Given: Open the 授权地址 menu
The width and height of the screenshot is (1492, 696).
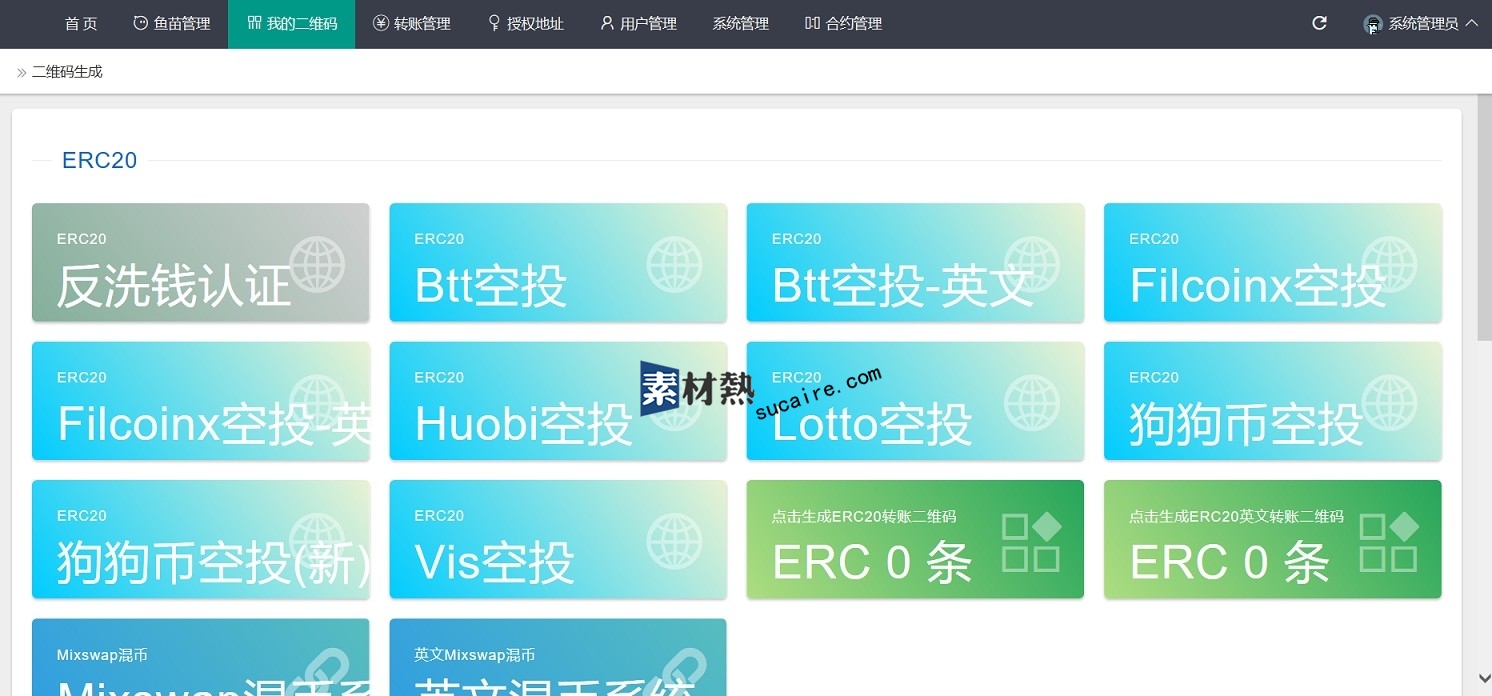Looking at the screenshot, I should (526, 24).
